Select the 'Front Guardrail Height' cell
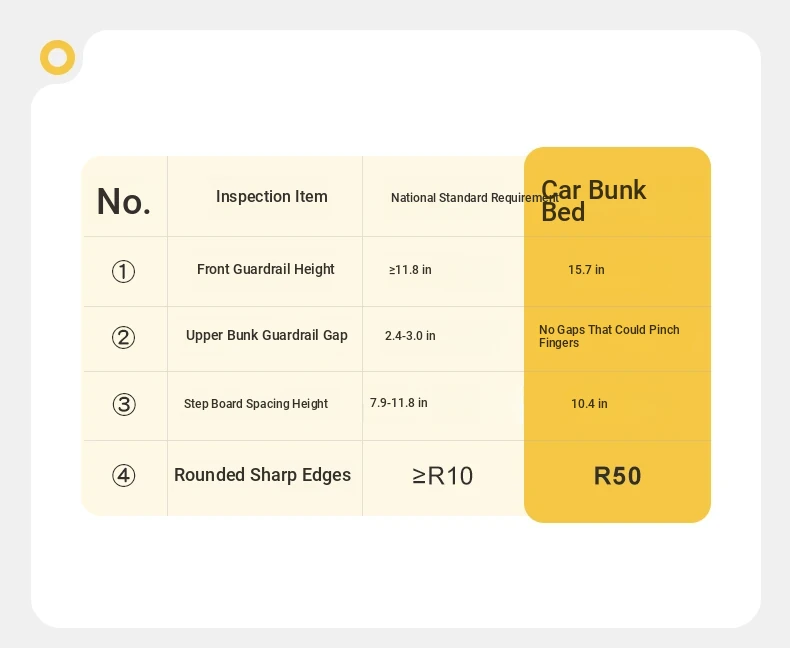Image resolution: width=790 pixels, height=648 pixels. click(266, 270)
